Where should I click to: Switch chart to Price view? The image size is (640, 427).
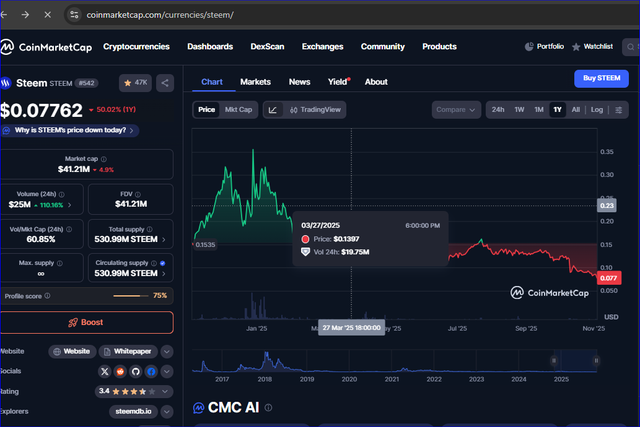(207, 110)
